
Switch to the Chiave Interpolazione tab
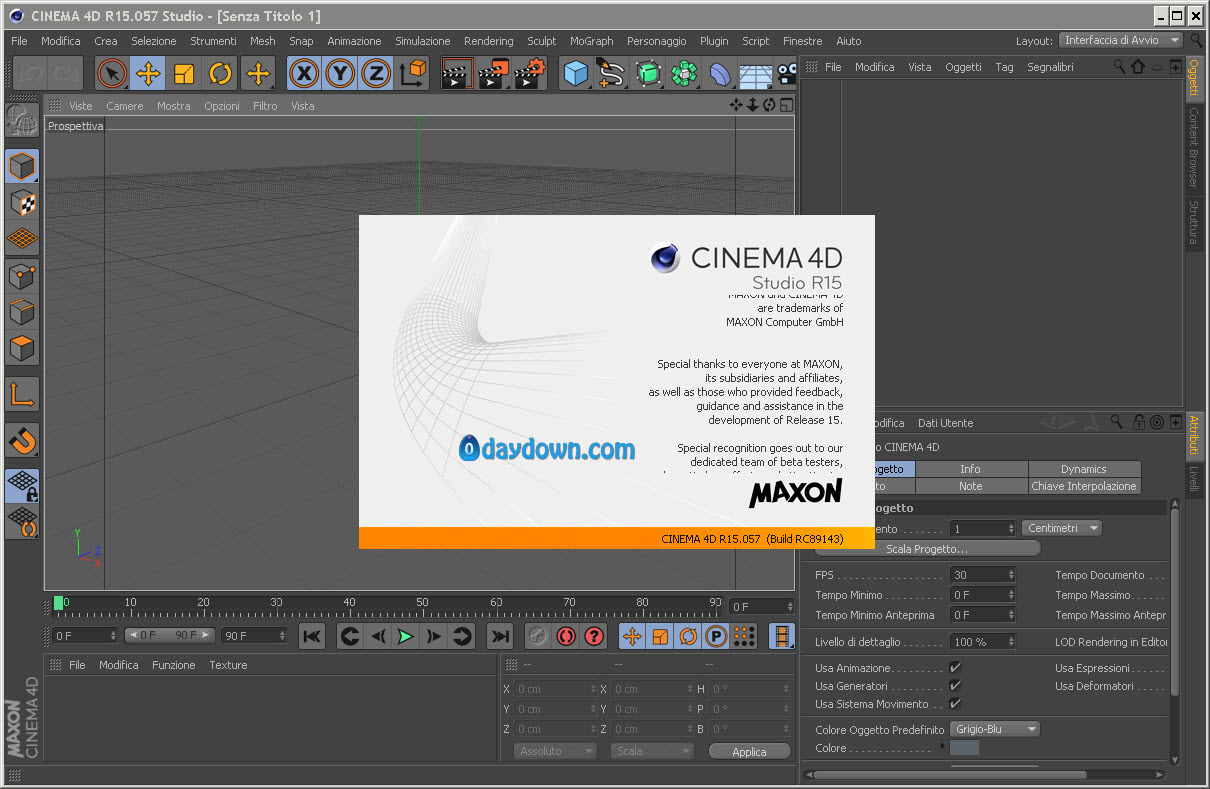coord(1084,486)
